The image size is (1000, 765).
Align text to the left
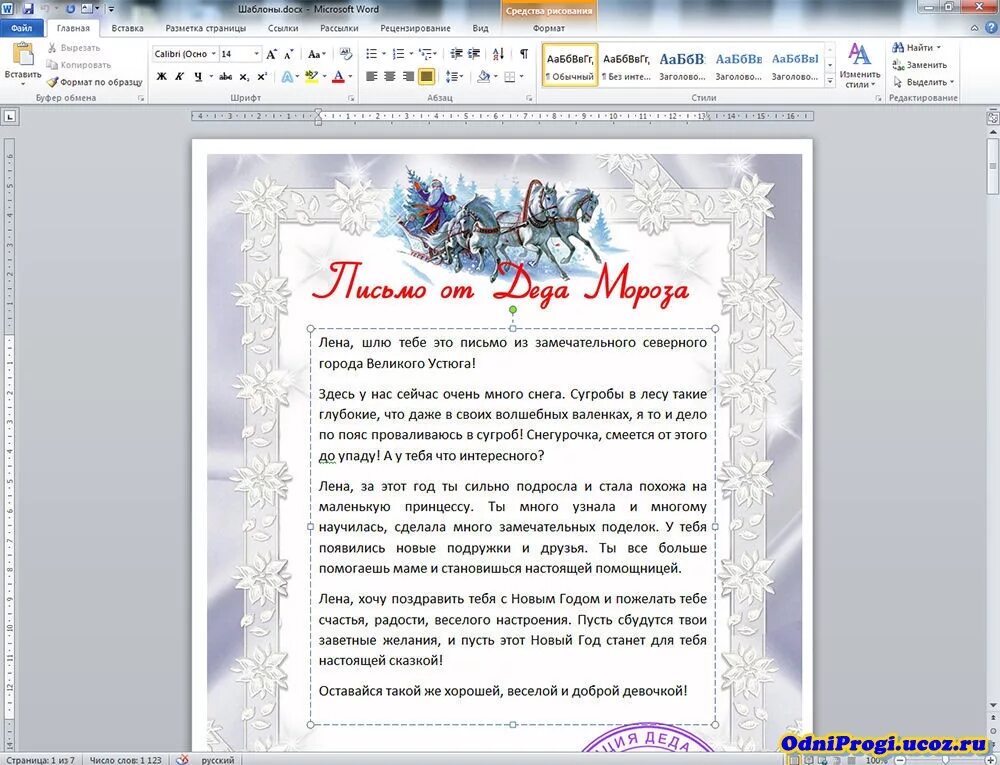coord(372,76)
